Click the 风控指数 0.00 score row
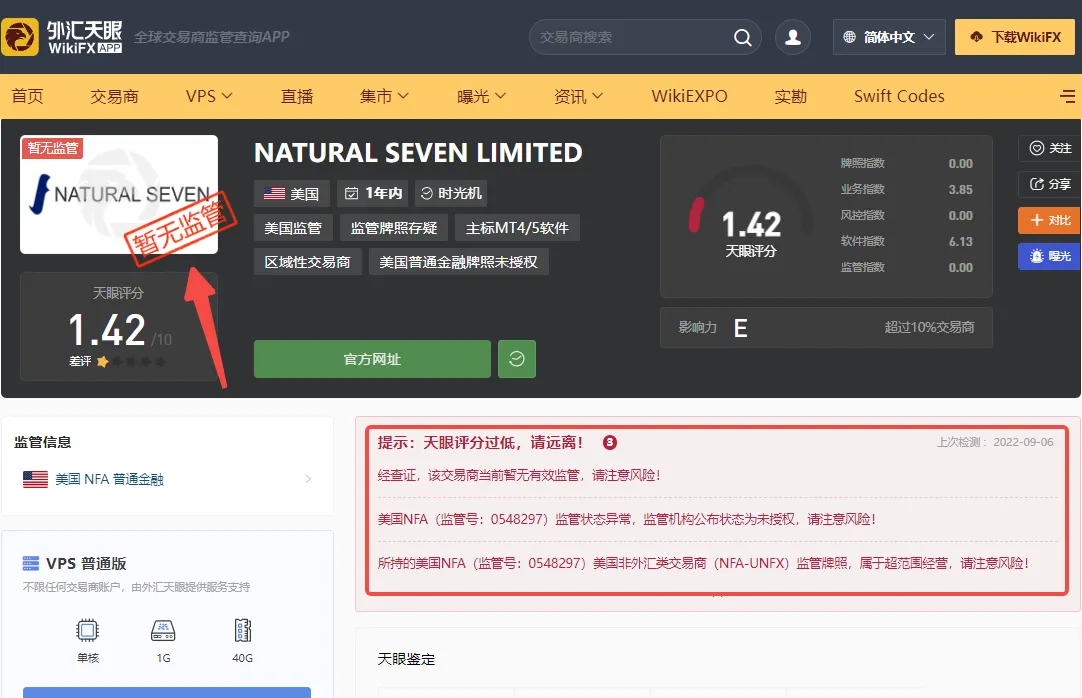1082x698 pixels. 906,215
